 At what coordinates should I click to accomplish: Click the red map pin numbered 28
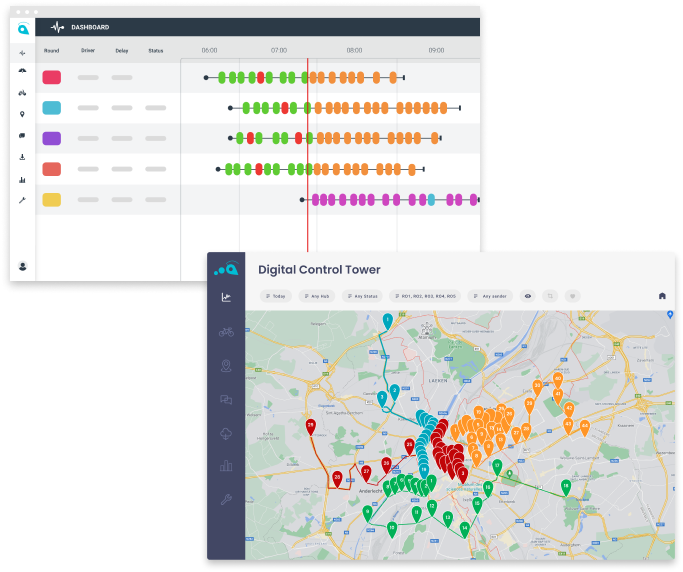[x=311, y=428]
